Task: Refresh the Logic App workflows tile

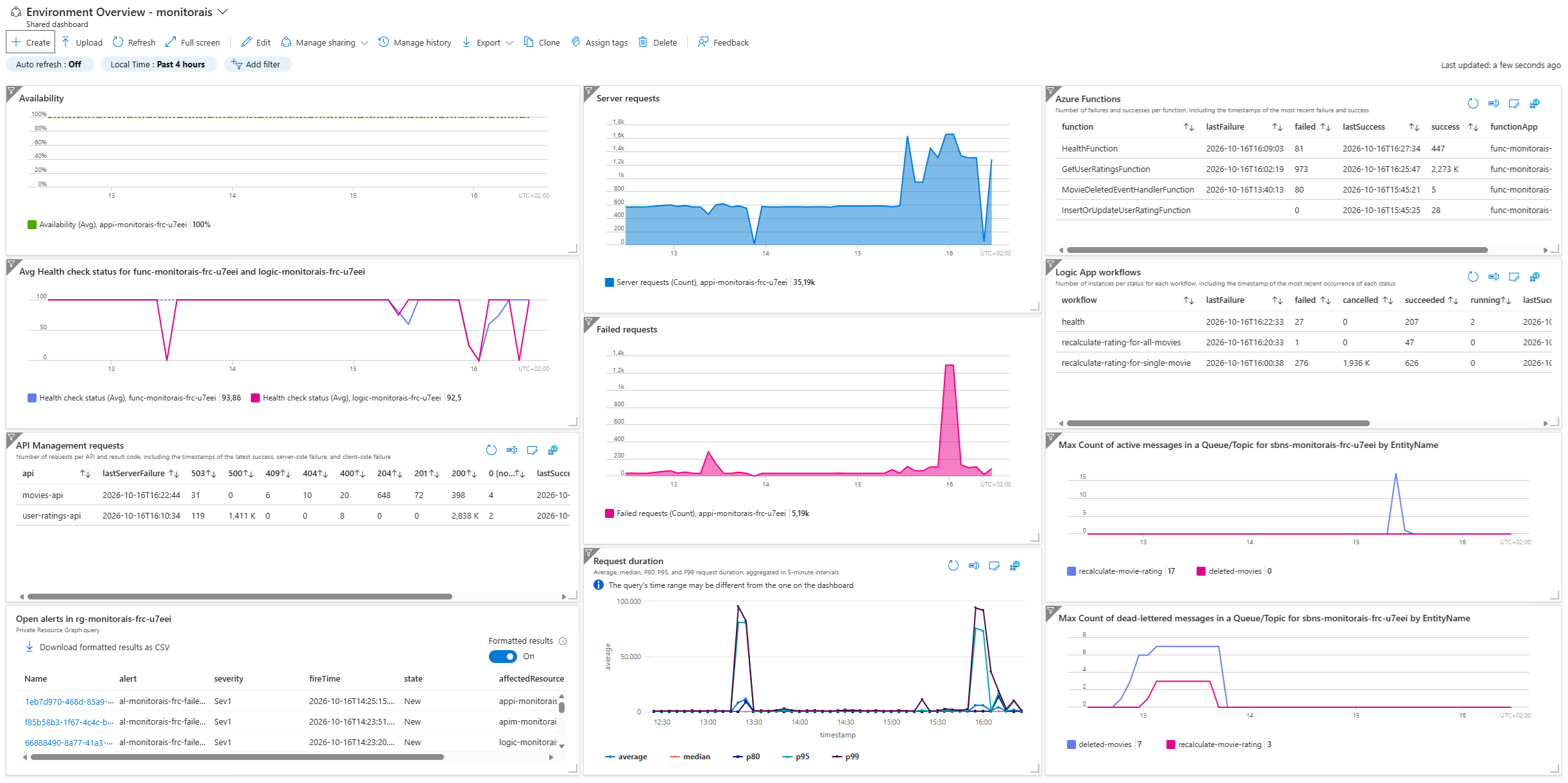Action: [x=1473, y=277]
